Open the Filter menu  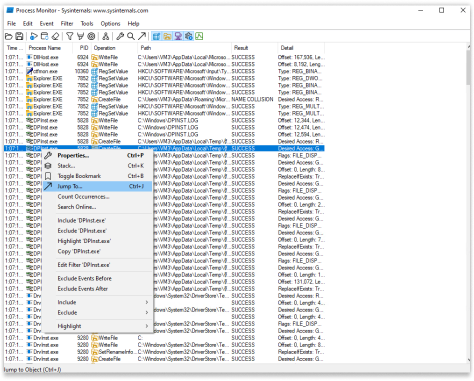(67, 24)
